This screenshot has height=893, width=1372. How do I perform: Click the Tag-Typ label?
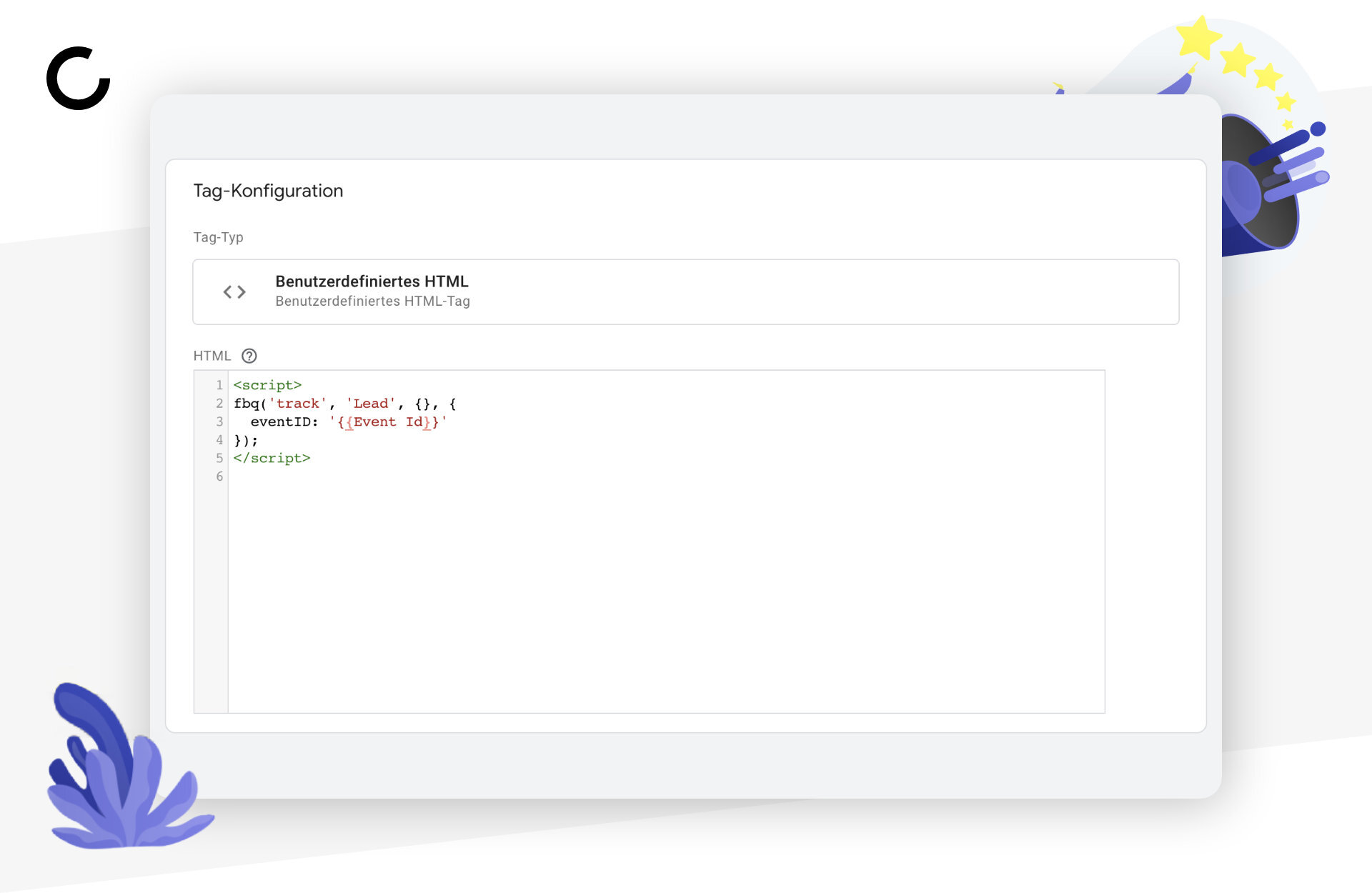click(x=218, y=237)
